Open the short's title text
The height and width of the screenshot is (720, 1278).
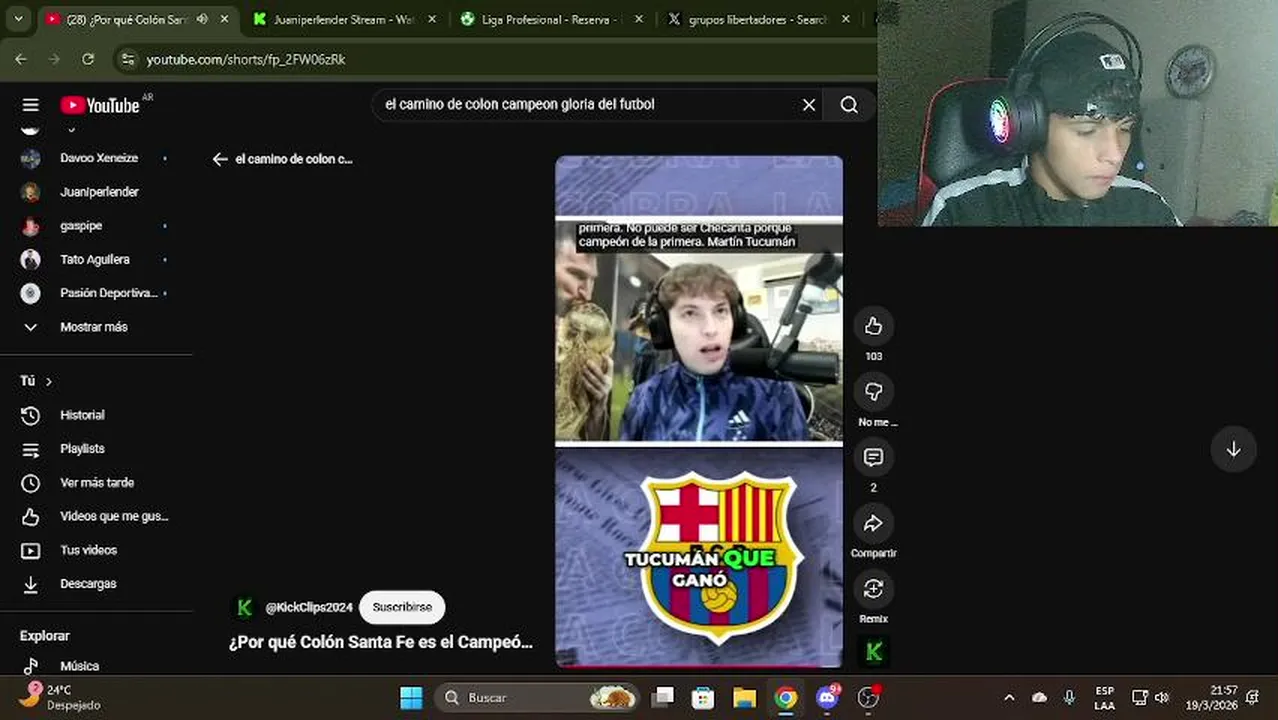tap(380, 642)
